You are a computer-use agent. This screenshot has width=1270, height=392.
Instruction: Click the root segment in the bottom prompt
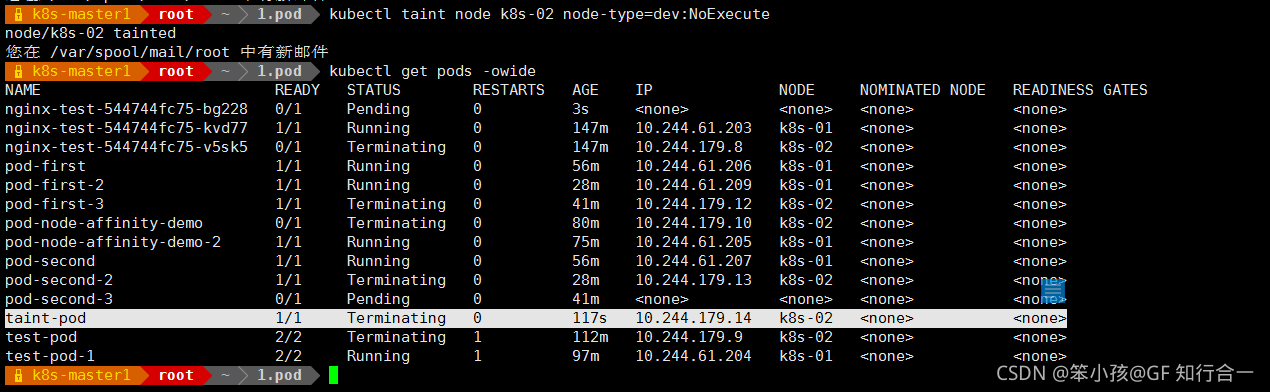176,376
